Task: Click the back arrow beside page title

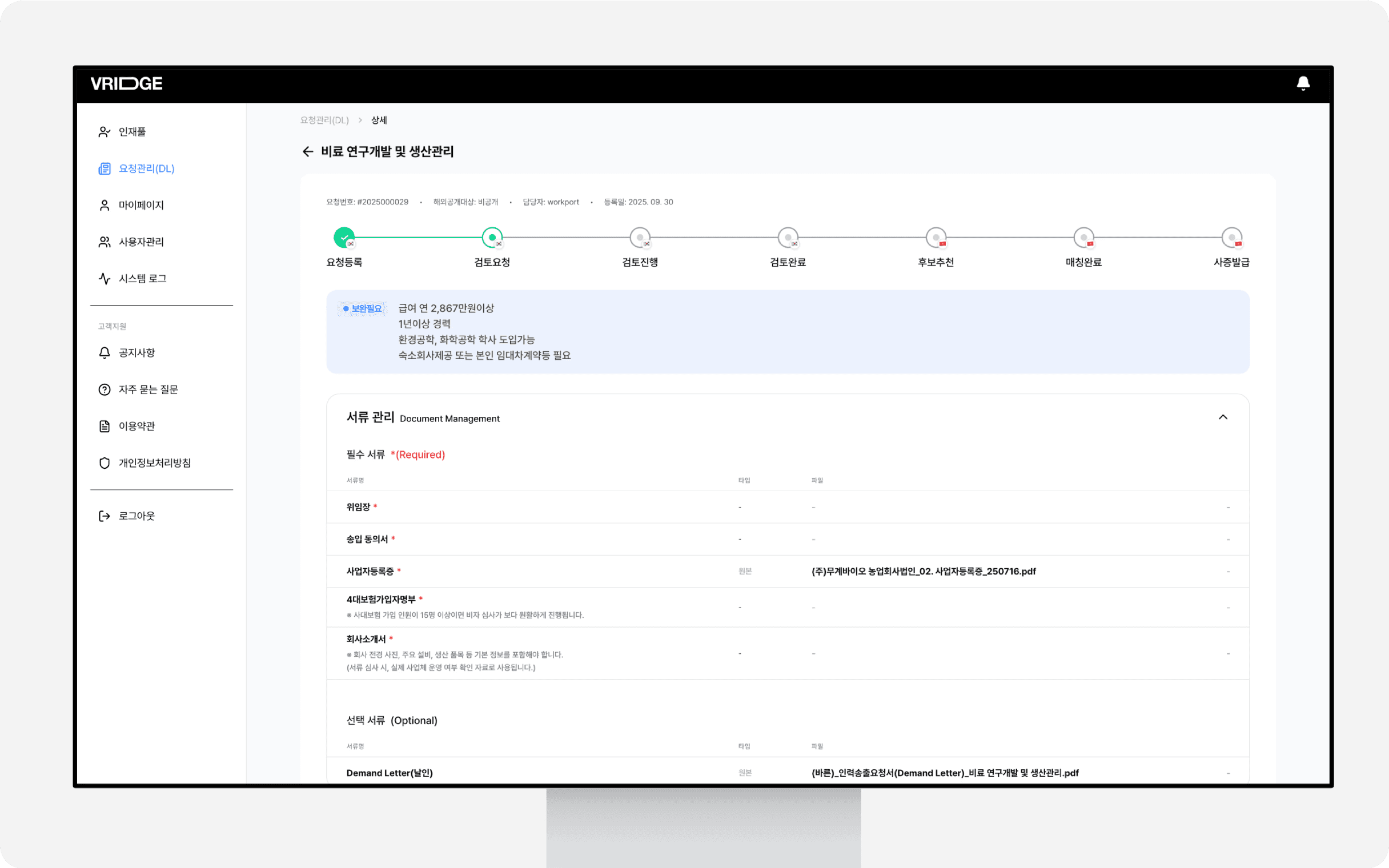Action: 308,151
